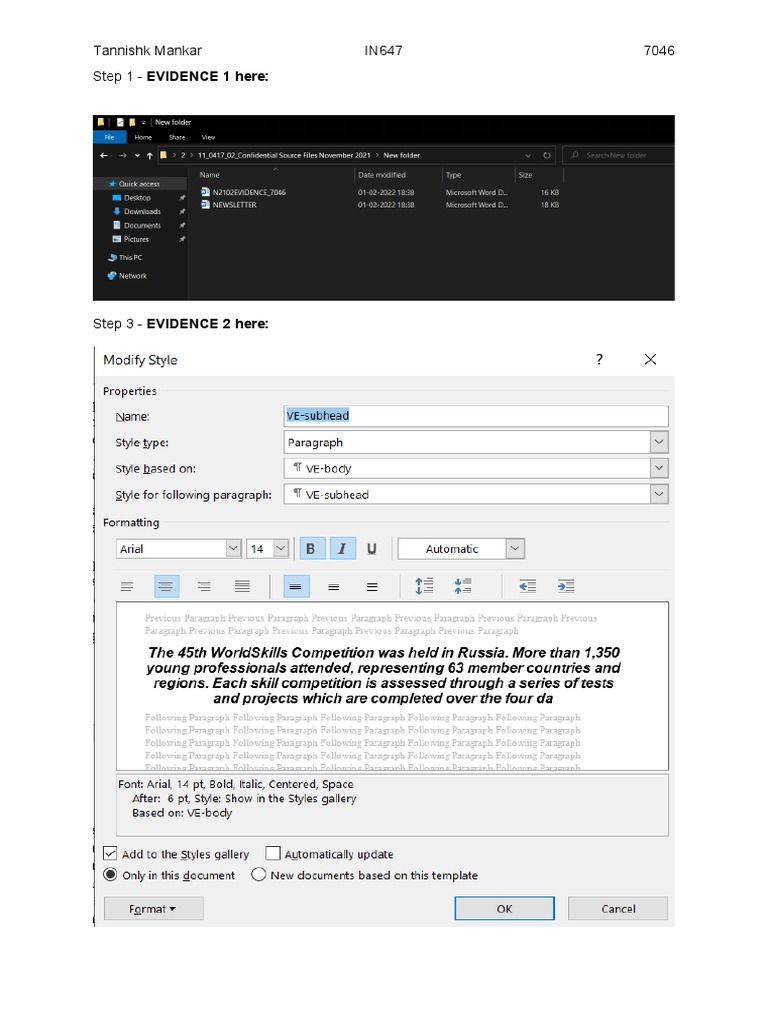The width and height of the screenshot is (768, 1024).
Task: Decrease indent in Modify Style
Action: 528,586
